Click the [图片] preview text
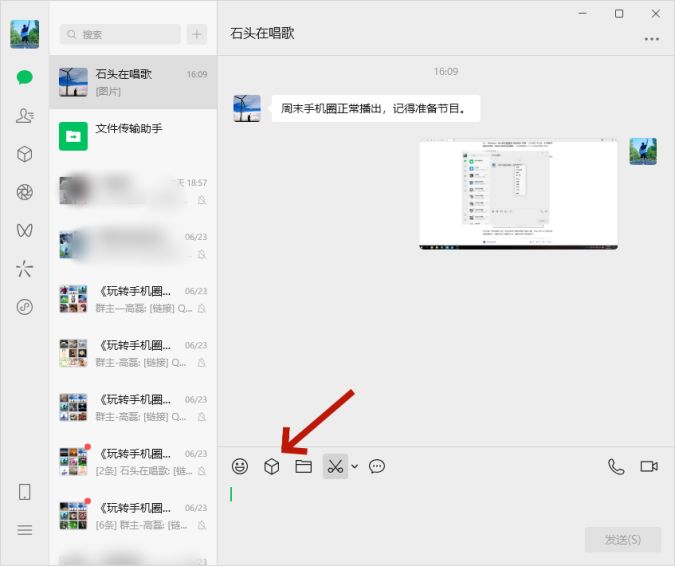675x566 pixels. [x=108, y=91]
